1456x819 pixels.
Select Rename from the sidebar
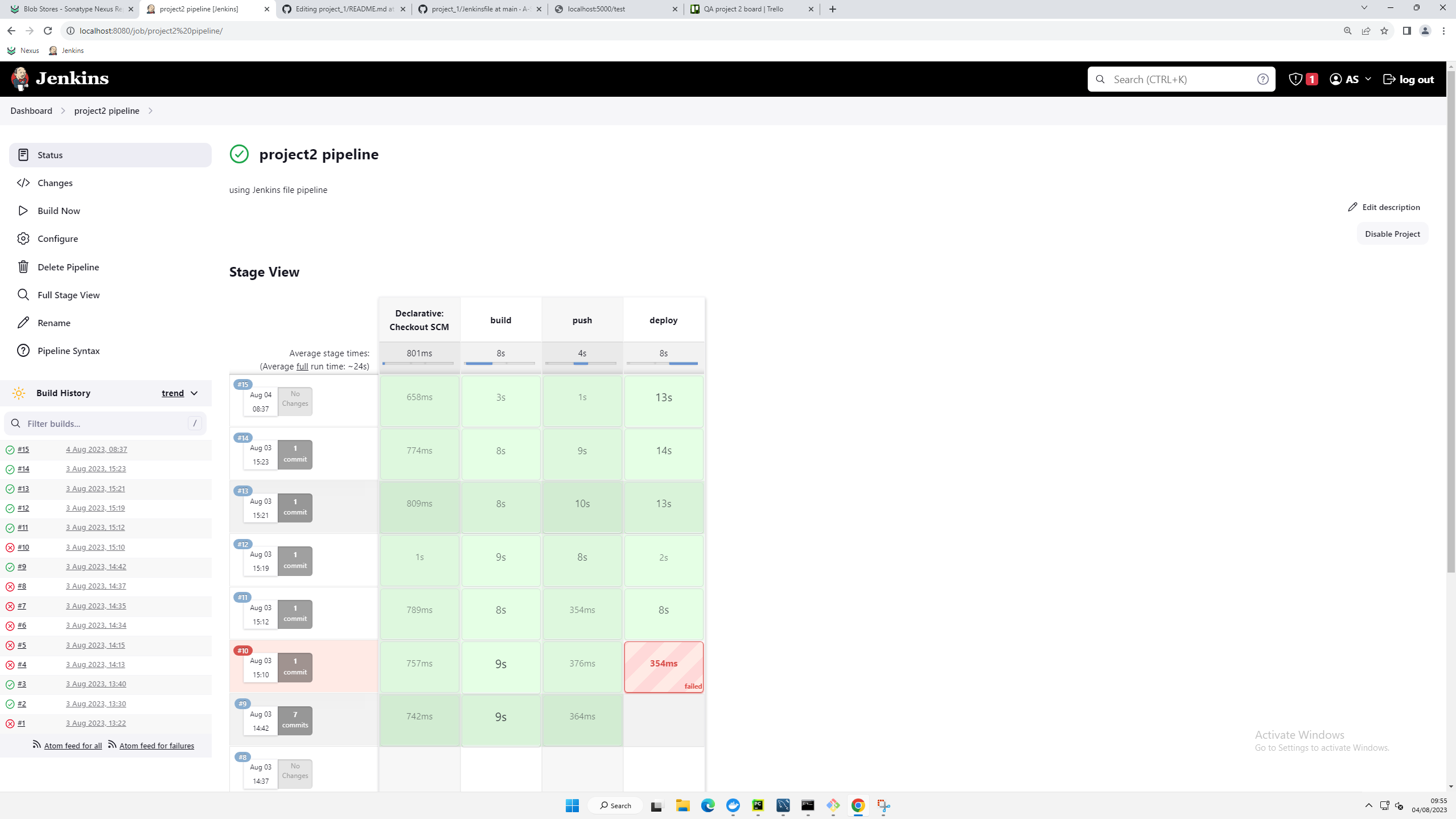pyautogui.click(x=54, y=323)
